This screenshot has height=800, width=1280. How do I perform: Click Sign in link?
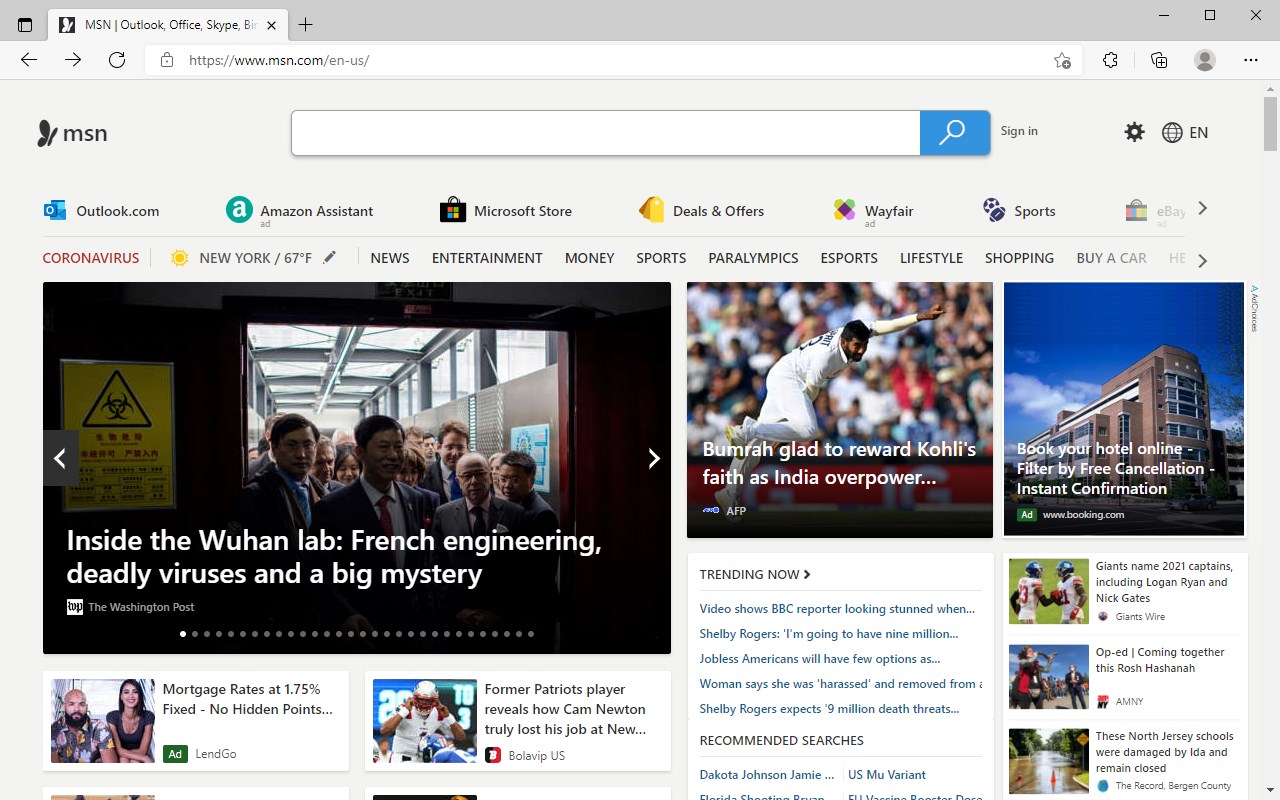tap(1019, 131)
